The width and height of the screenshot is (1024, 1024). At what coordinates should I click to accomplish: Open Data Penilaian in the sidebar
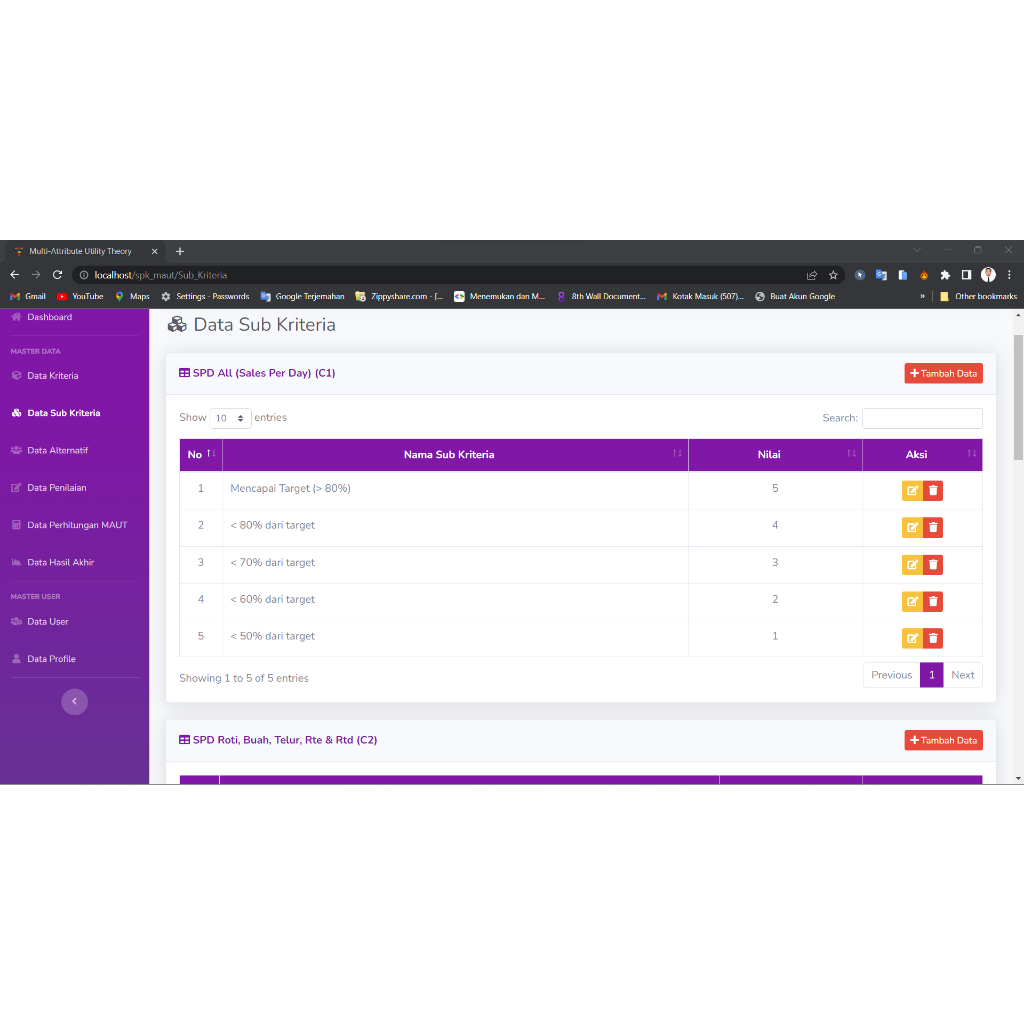pos(49,487)
